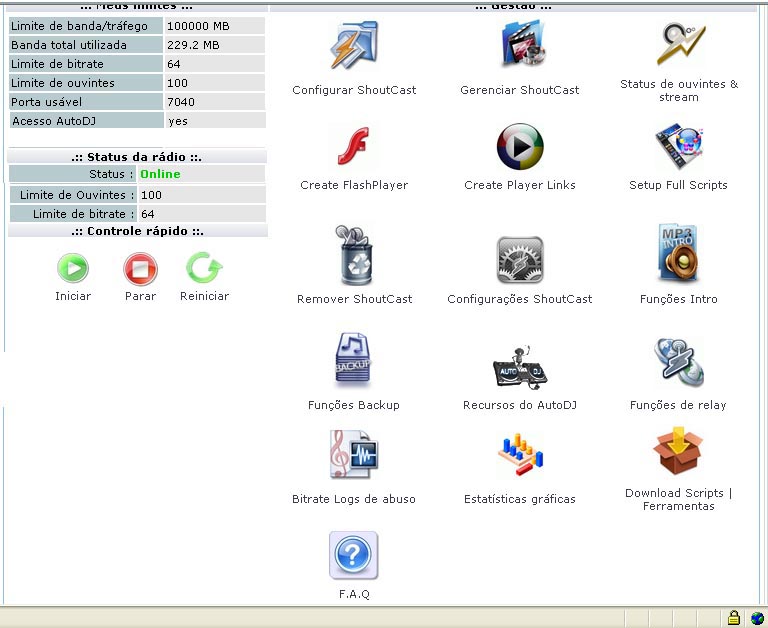Viewport: 768px width, 628px height.
Task: Select the 100000 MB bandwidth limit value
Action: 198,26
